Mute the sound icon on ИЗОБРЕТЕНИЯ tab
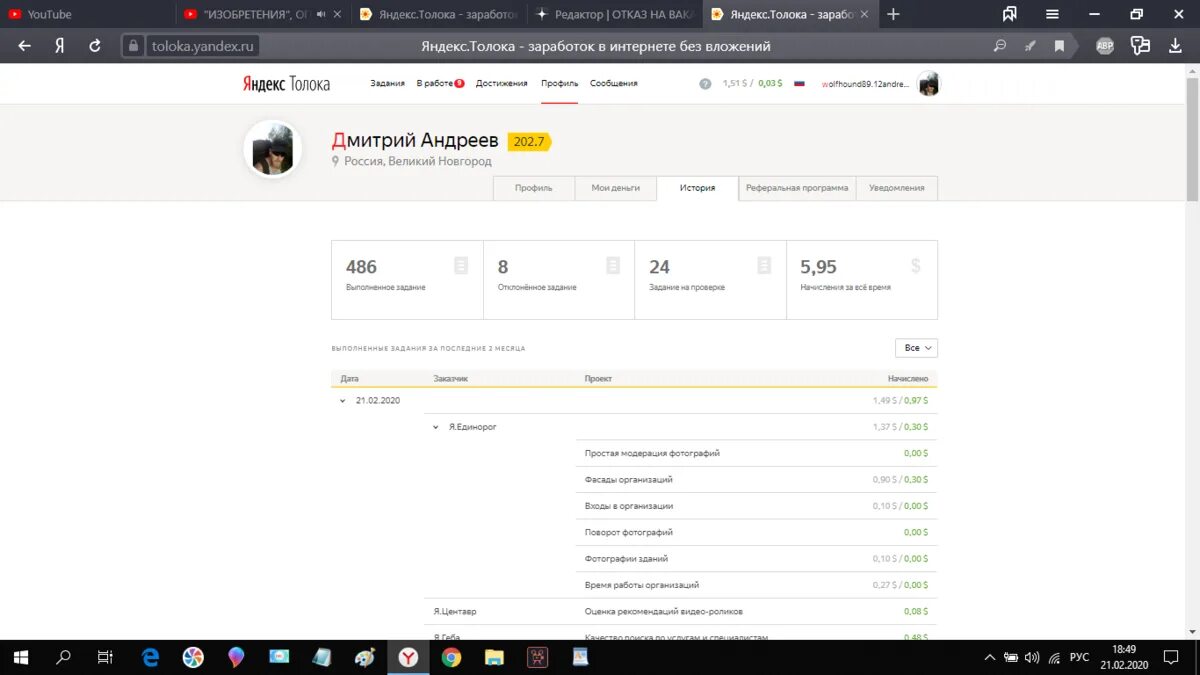Screen dimensions: 1200x675 (320, 14)
